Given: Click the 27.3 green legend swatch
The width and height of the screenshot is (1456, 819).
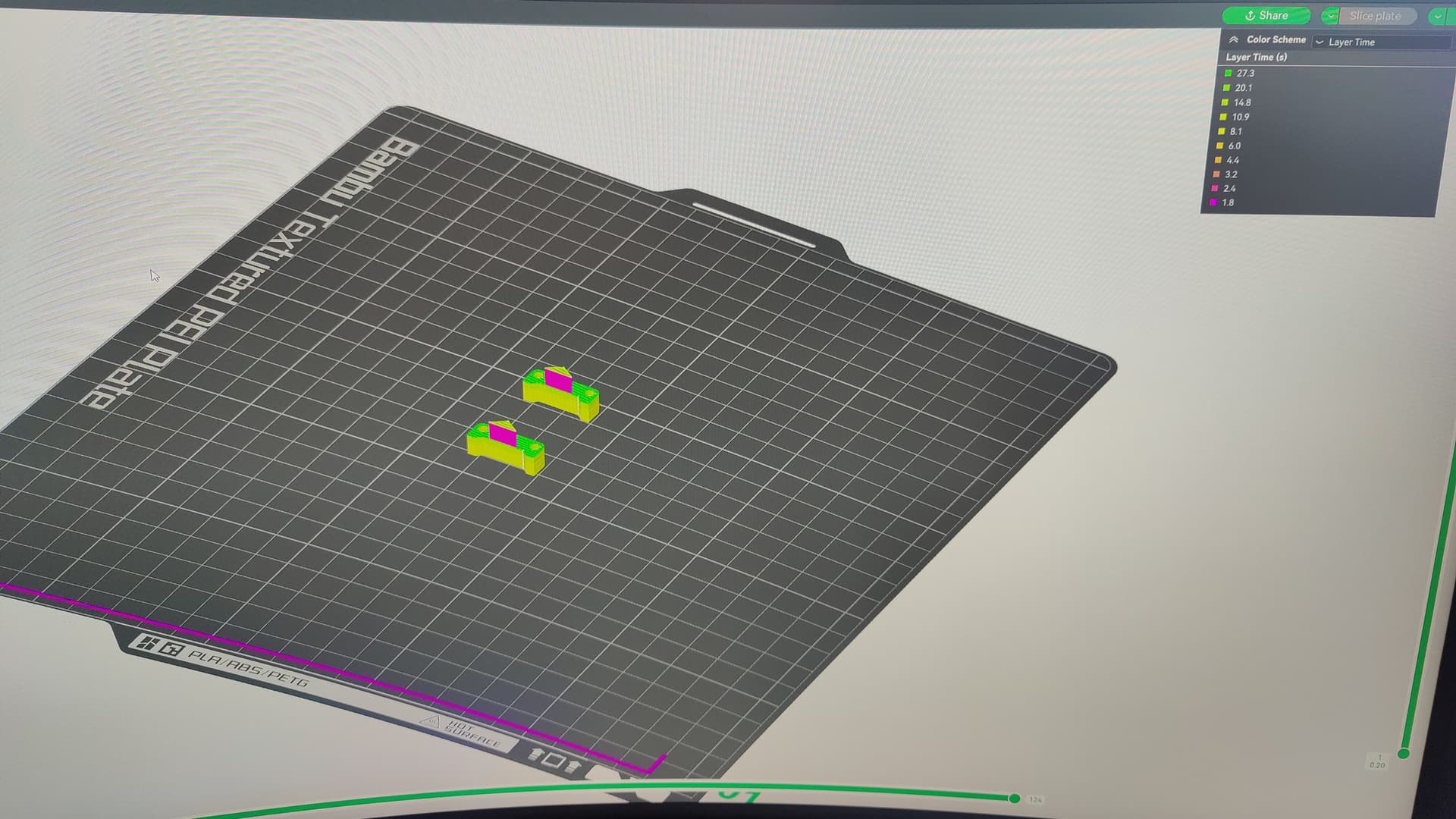Looking at the screenshot, I should point(1228,74).
